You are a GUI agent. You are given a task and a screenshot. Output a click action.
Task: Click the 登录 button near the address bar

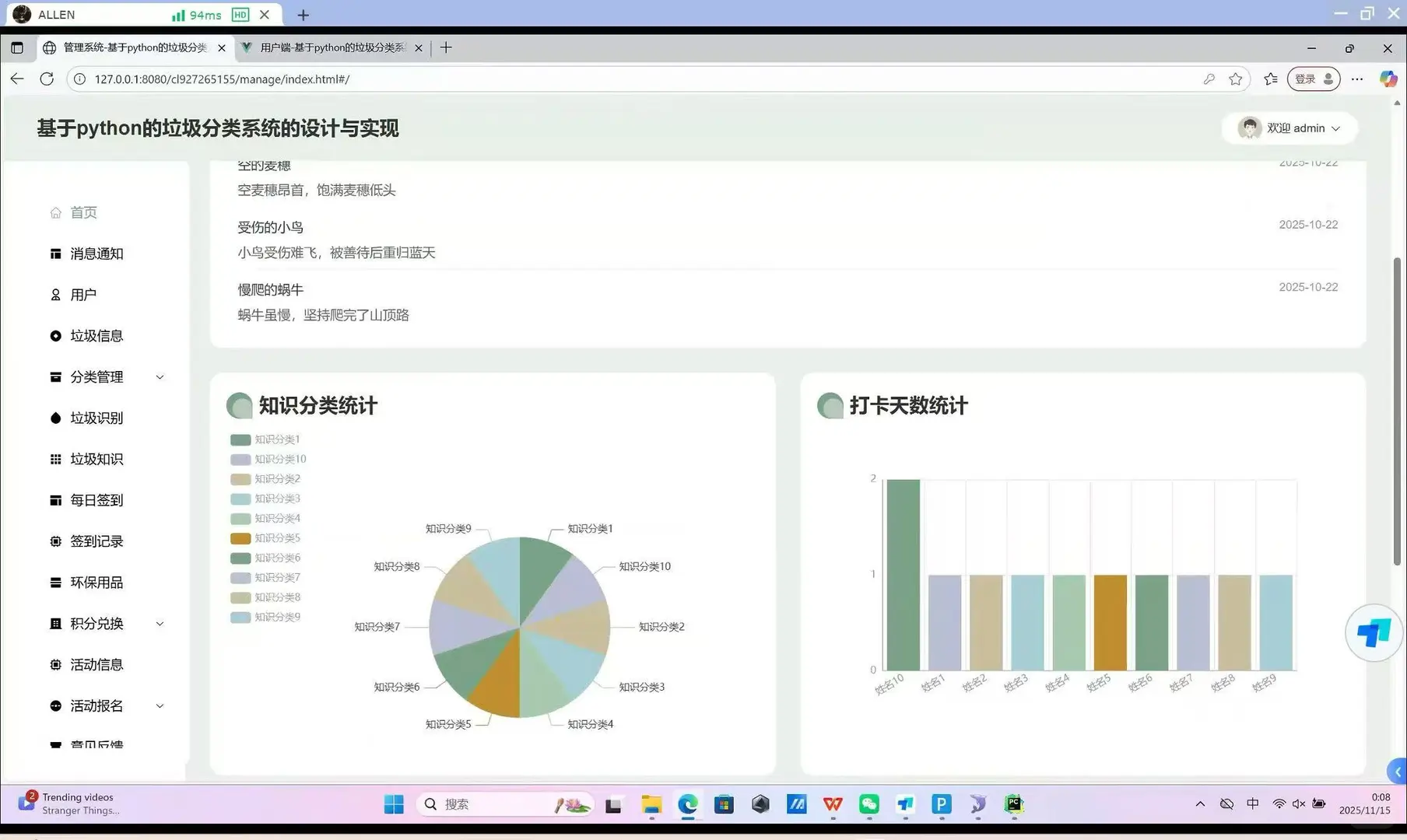(1312, 79)
